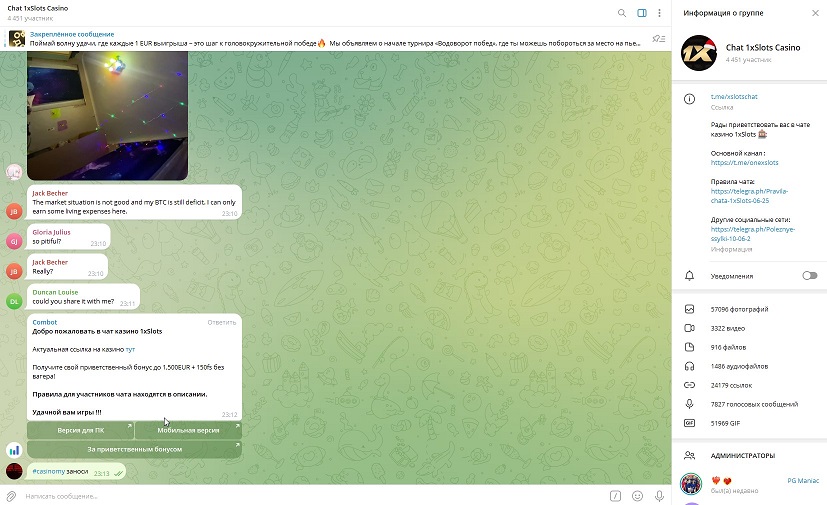Open the Combot sender name
Image resolution: width=827 pixels, height=505 pixels.
point(45,322)
